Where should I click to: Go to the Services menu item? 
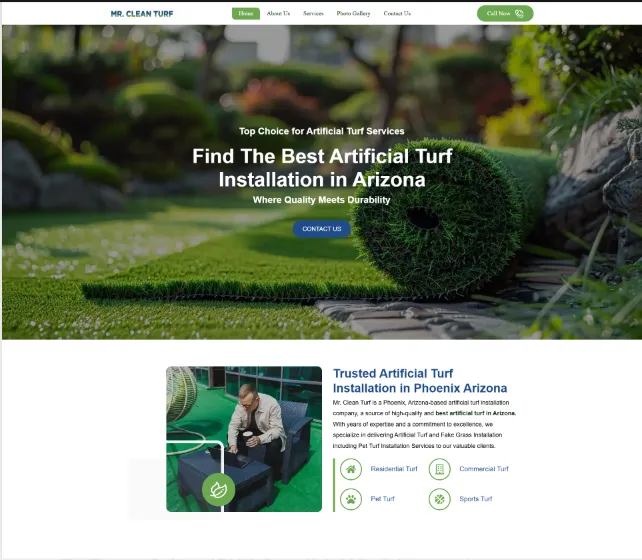313,14
